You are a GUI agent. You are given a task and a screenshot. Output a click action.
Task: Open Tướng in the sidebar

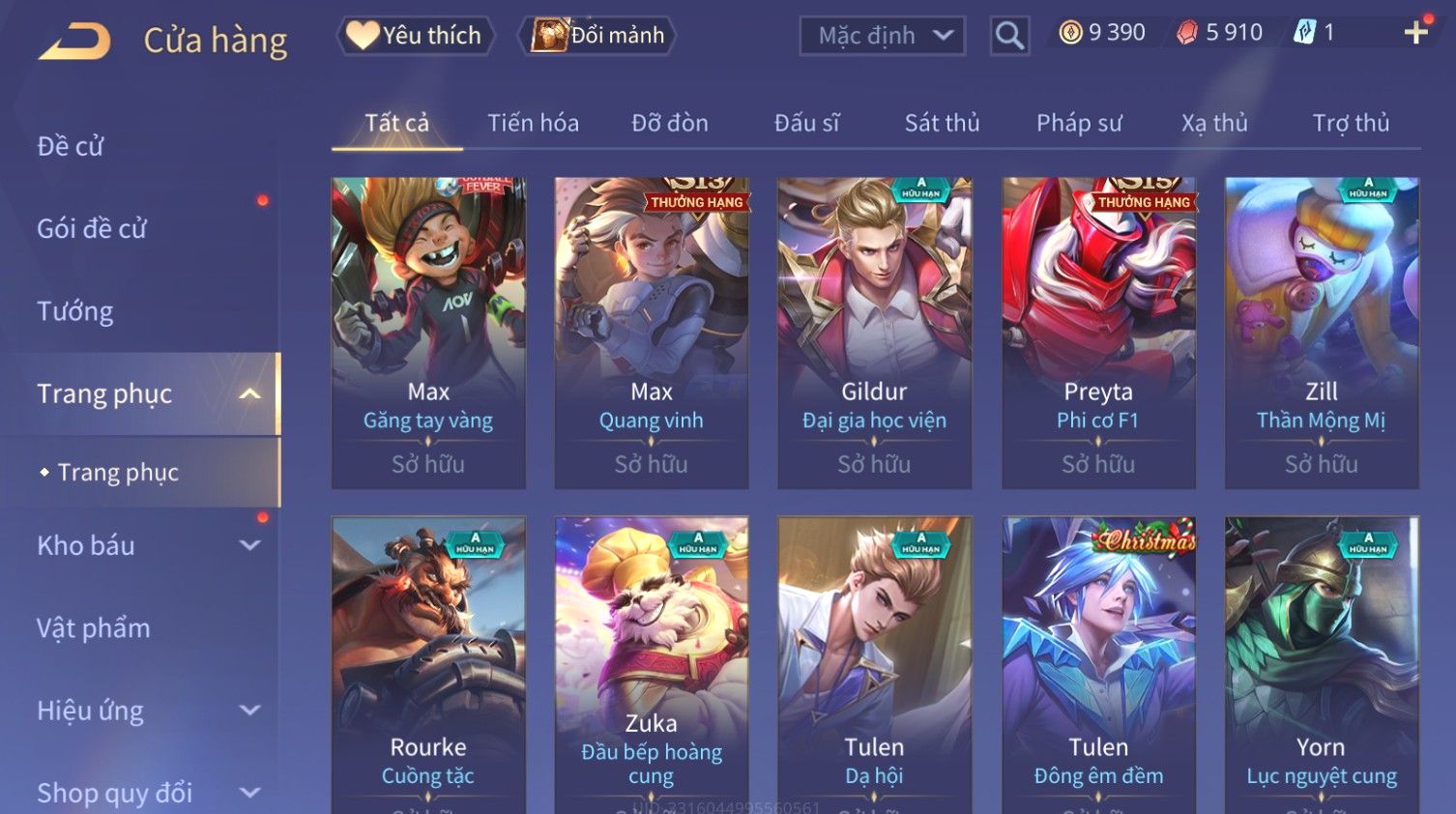coord(75,311)
